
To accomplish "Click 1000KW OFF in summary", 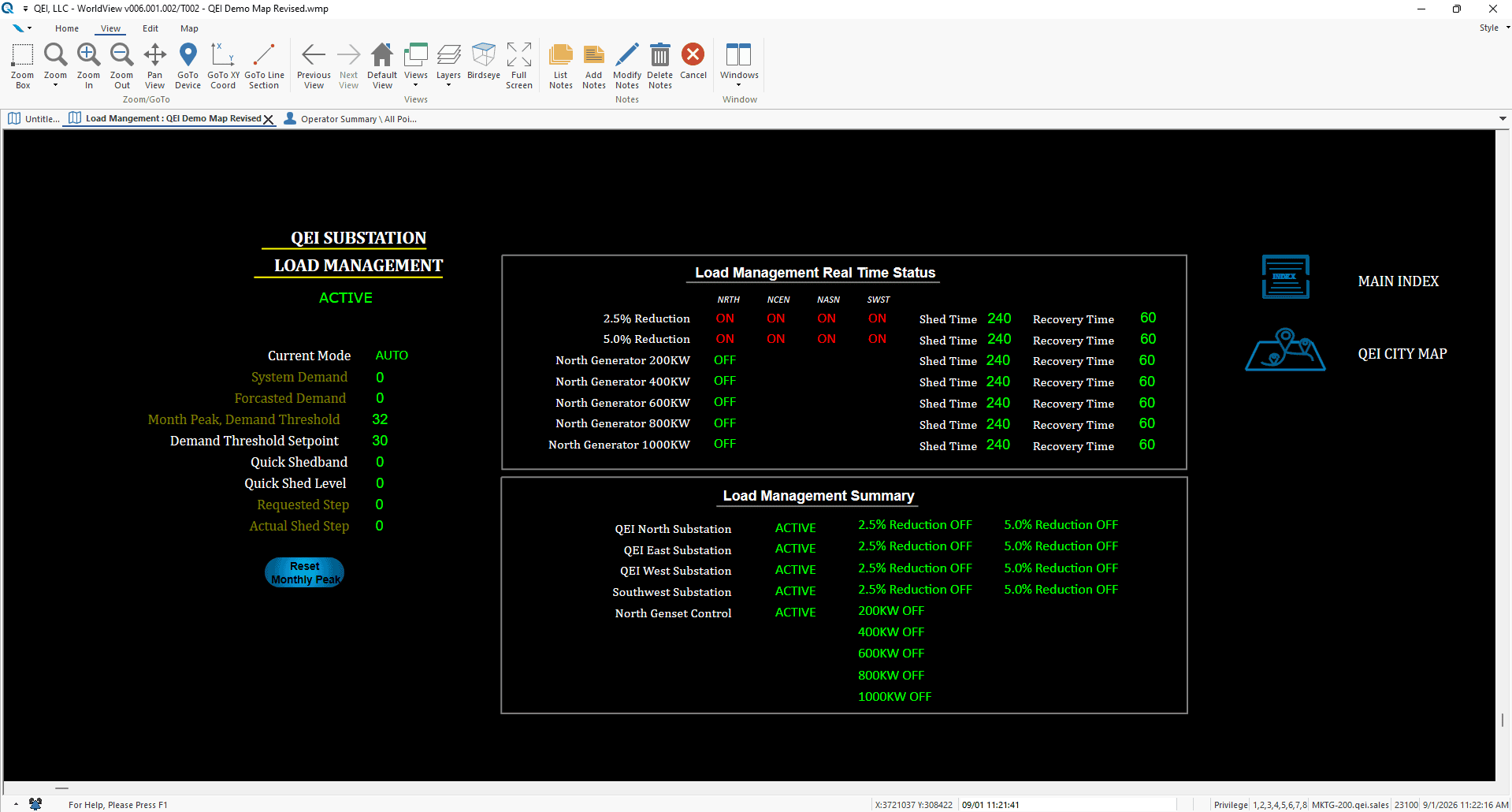I will [894, 697].
